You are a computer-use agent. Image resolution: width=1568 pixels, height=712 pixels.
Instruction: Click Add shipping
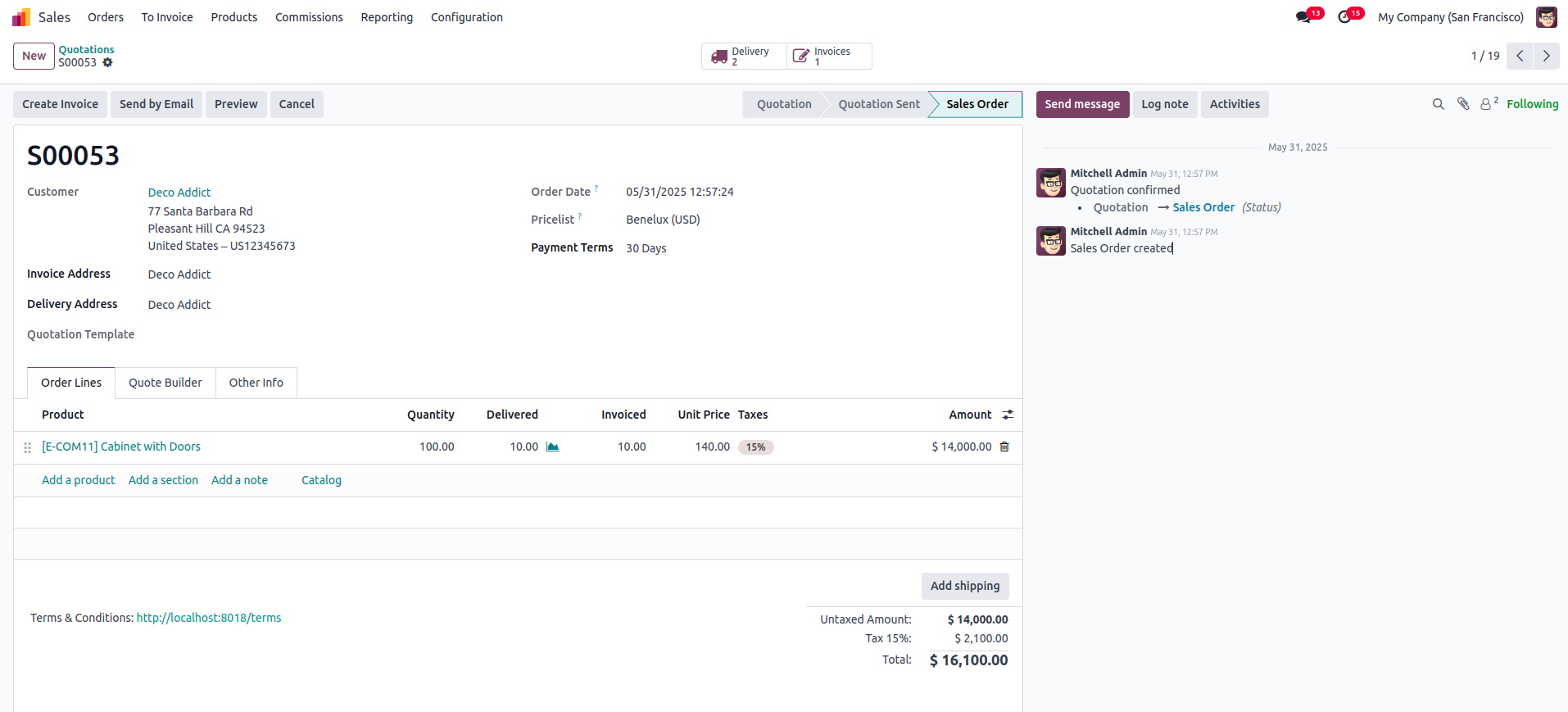965,586
